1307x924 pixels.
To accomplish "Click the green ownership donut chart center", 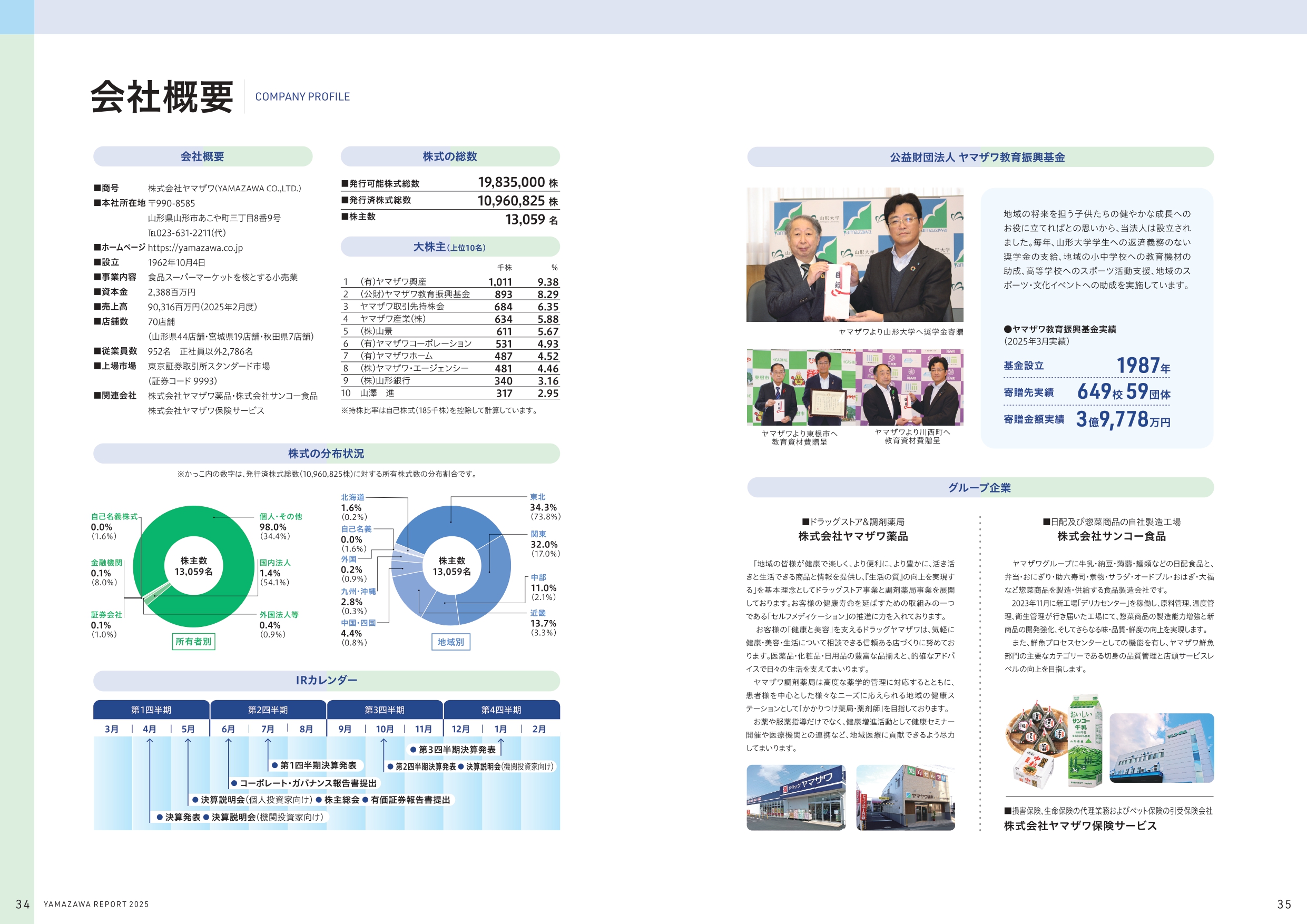I will (193, 566).
